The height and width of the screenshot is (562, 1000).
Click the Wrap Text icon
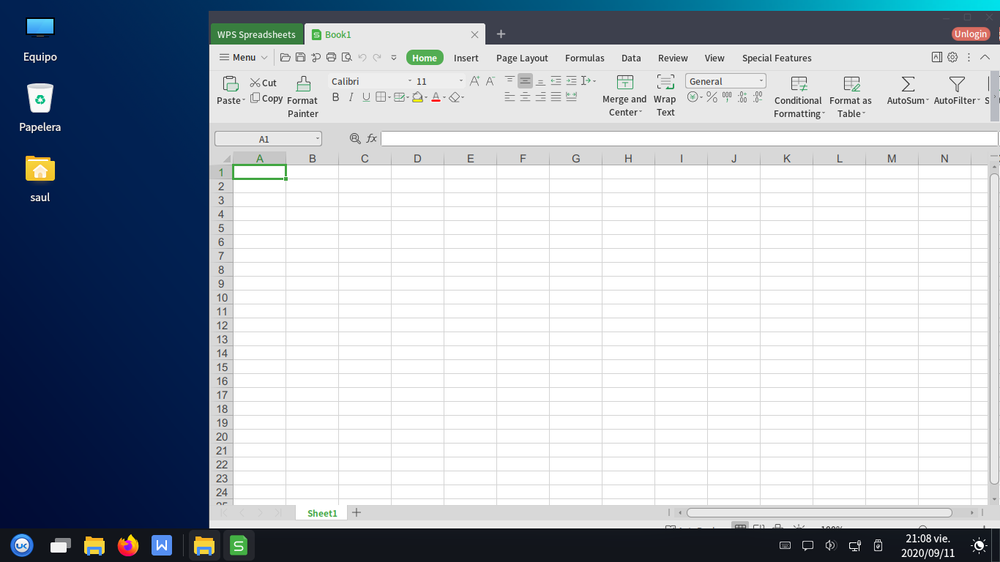[x=665, y=83]
